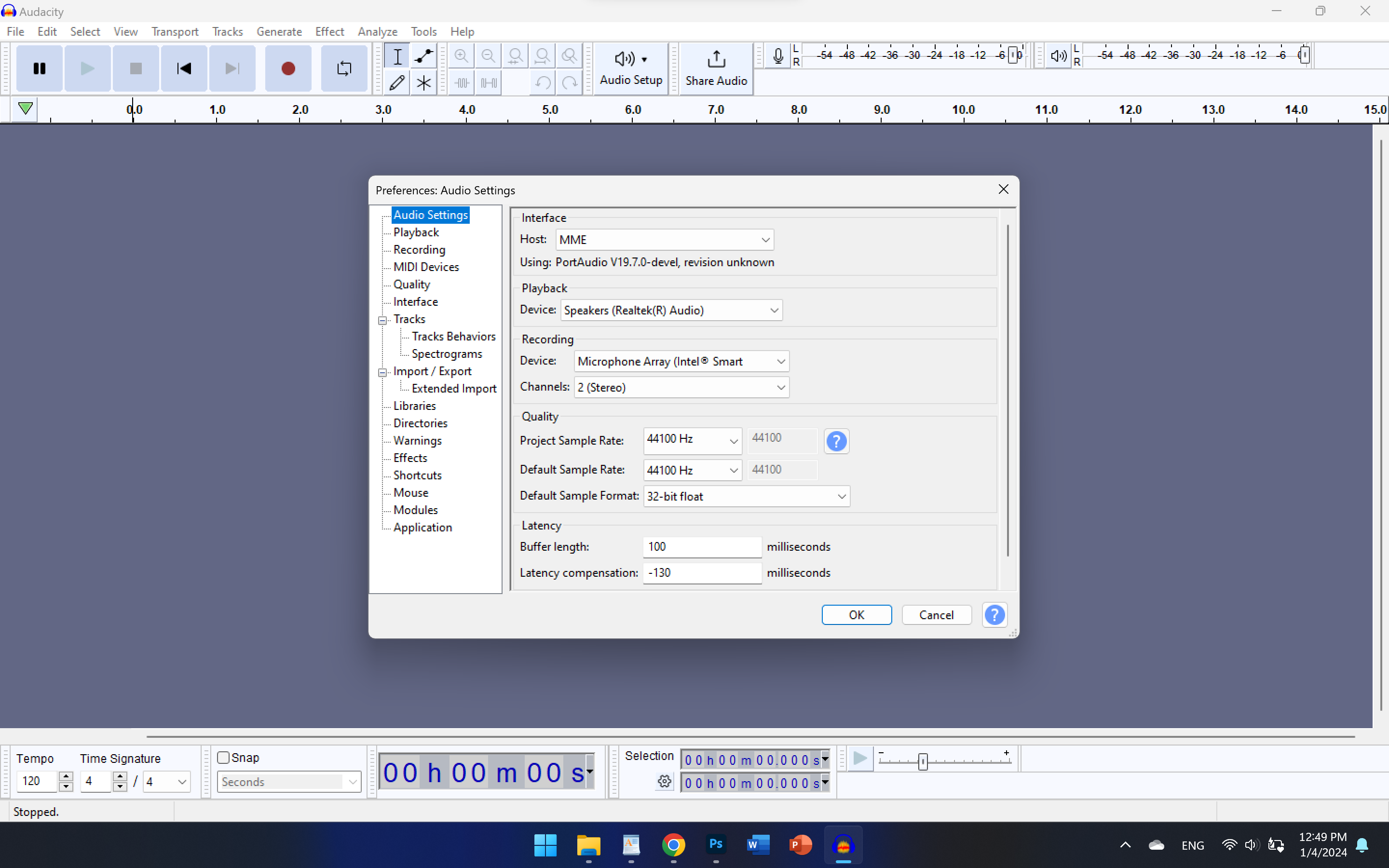Click the help button beside Cancel
1389x868 pixels.
(x=994, y=615)
